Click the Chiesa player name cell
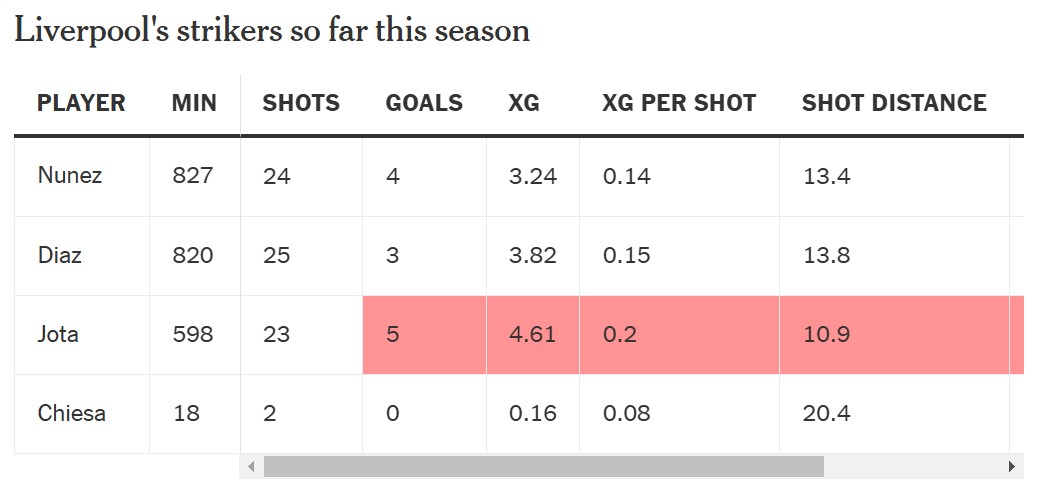 [72, 413]
